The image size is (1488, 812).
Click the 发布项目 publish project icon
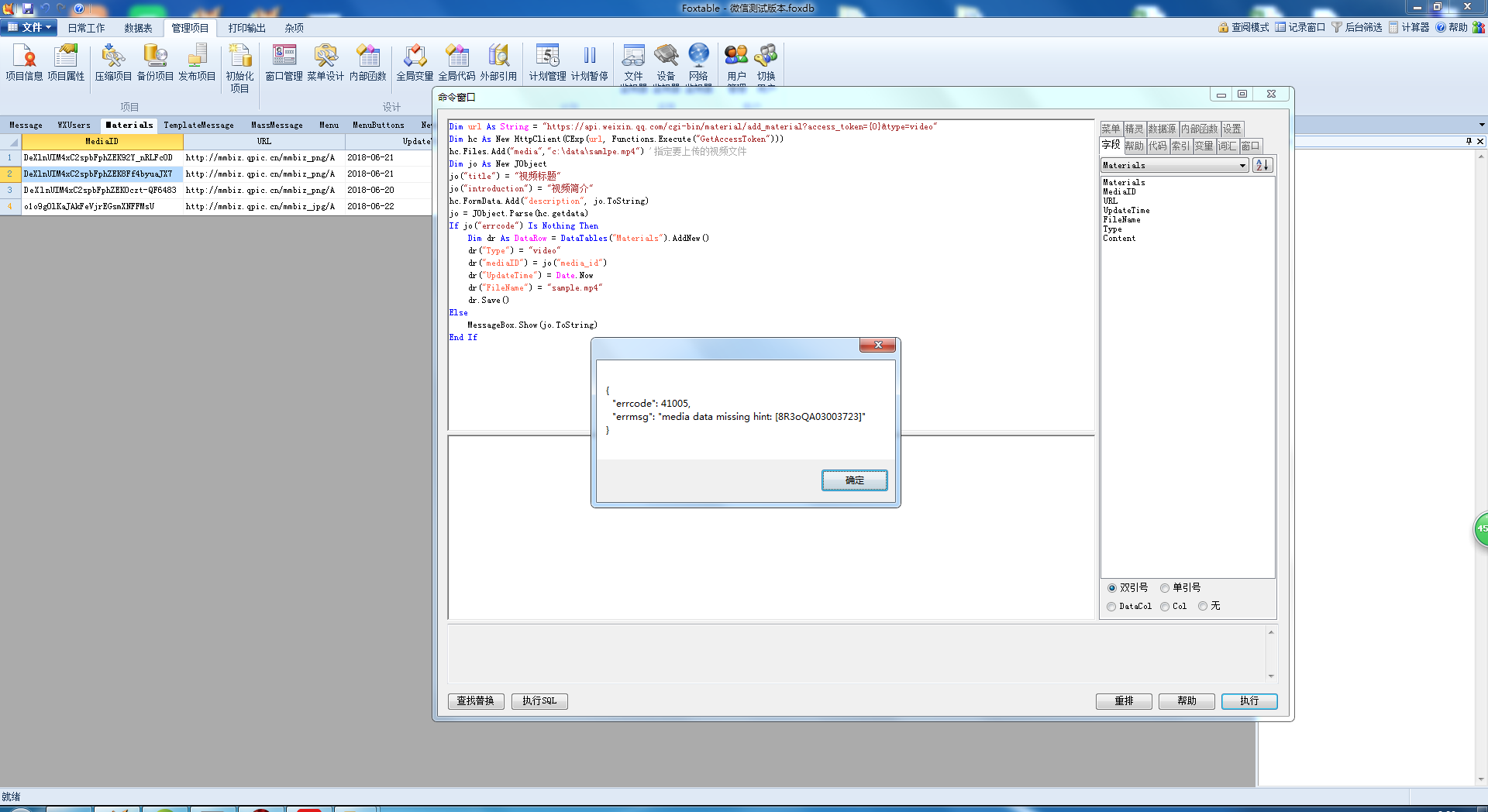click(197, 63)
